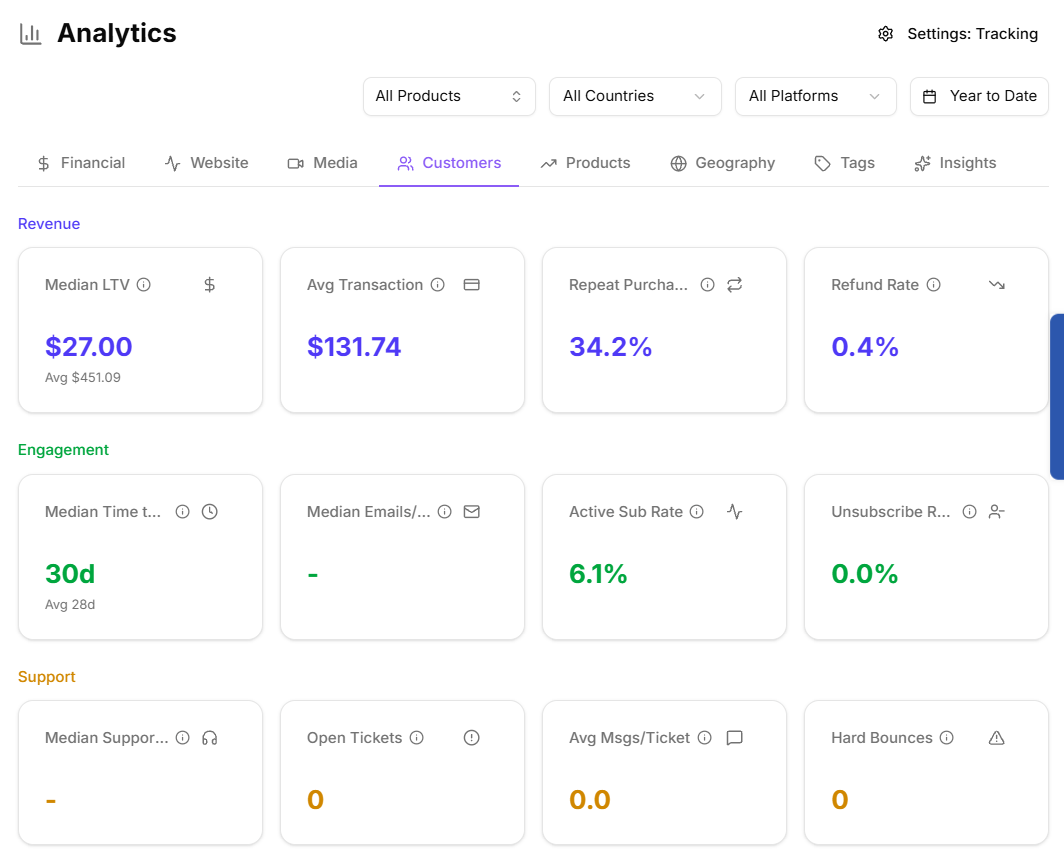Switch to the Financial tab
Image resolution: width=1064 pixels, height=858 pixels.
(81, 163)
